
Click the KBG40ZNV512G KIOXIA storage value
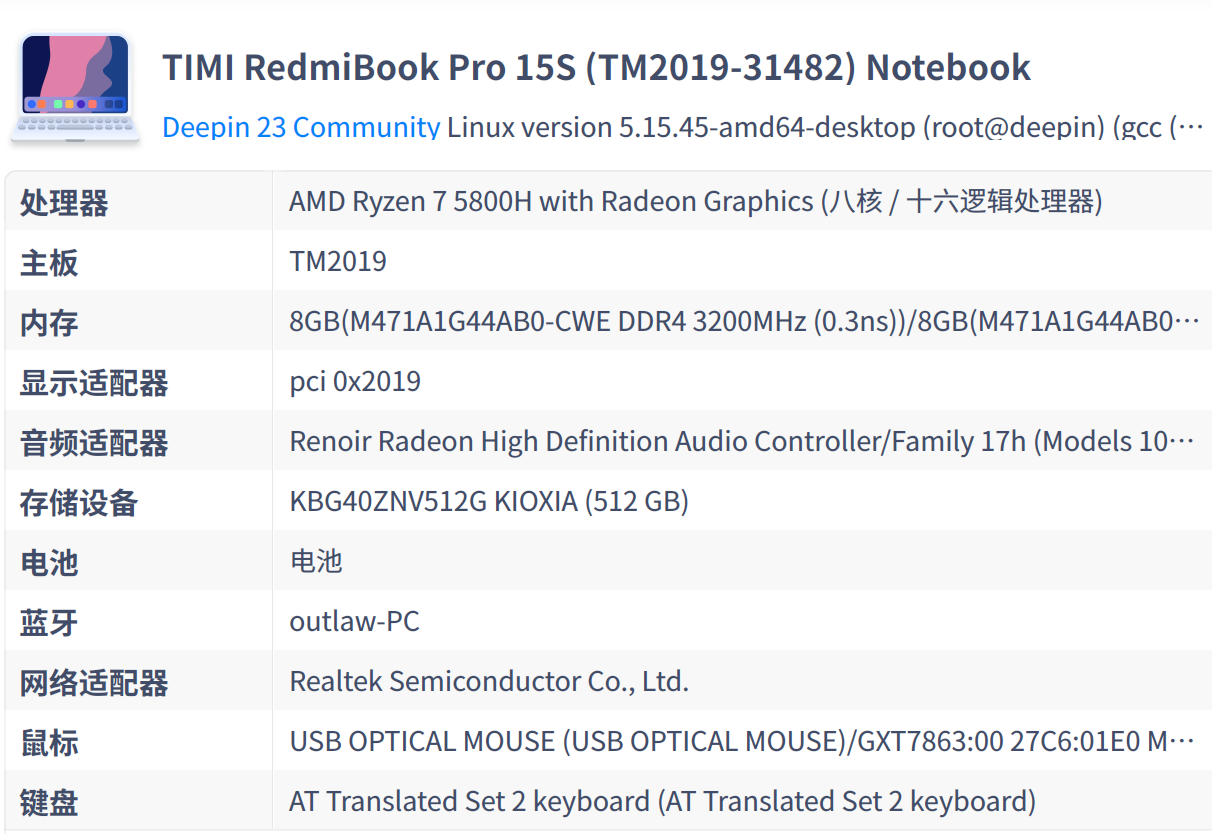click(x=489, y=502)
